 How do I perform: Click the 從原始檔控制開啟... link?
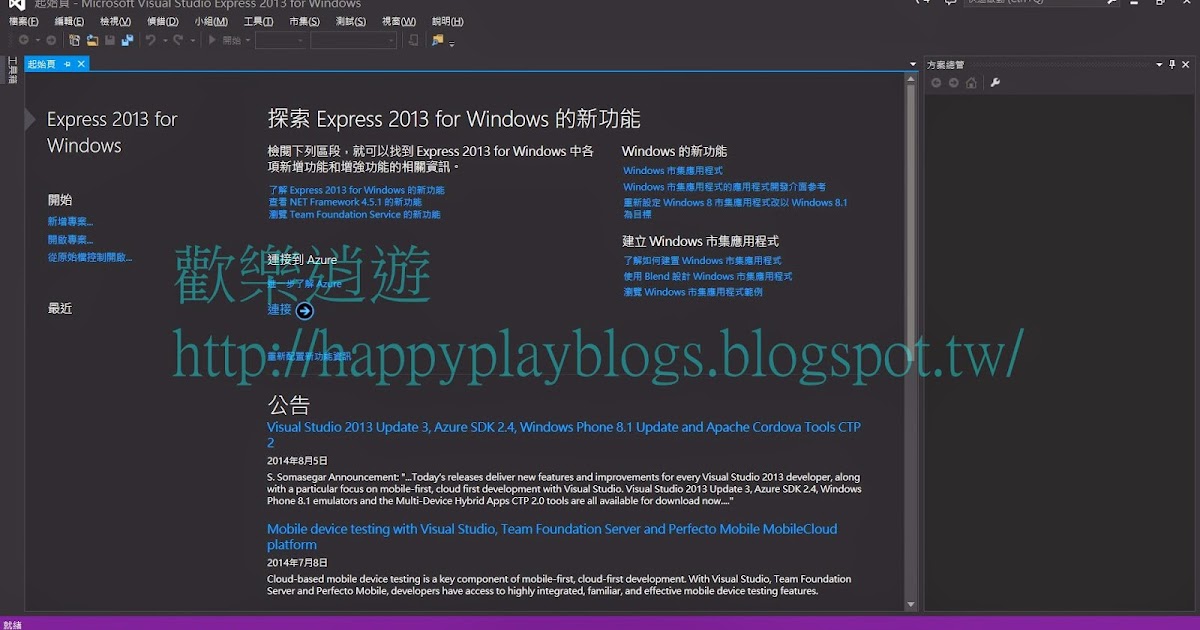[x=90, y=258]
